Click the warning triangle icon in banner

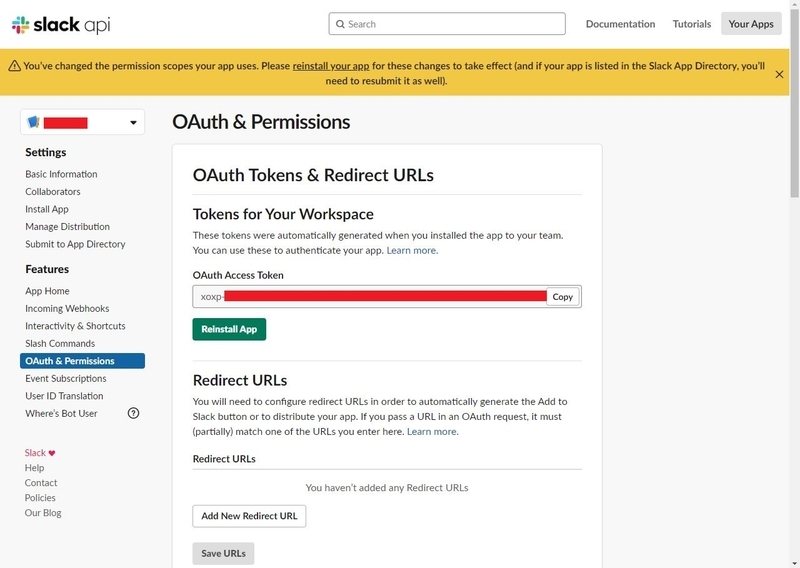click(14, 66)
